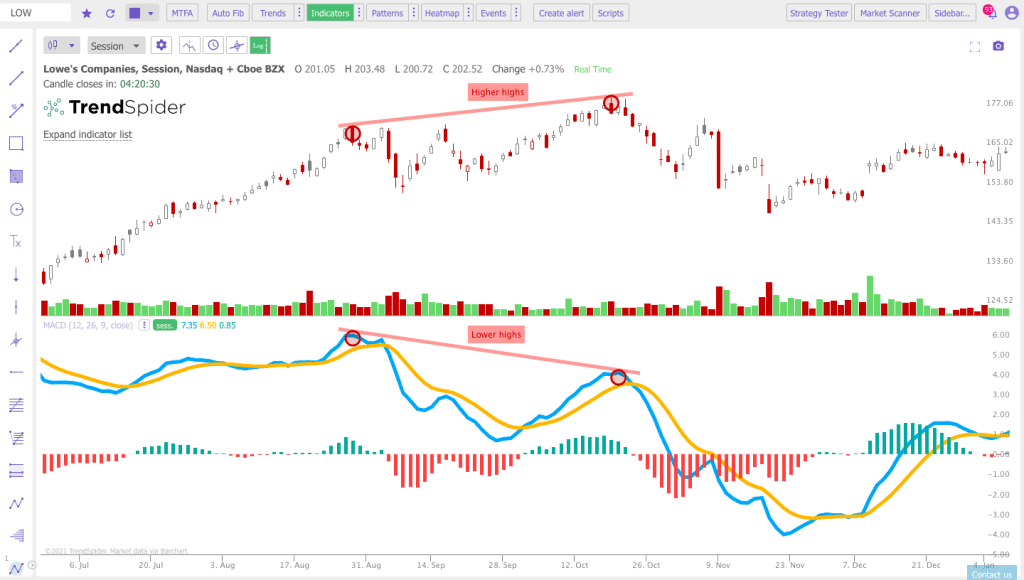Enter fullscreen chart mode

pyautogui.click(x=975, y=46)
